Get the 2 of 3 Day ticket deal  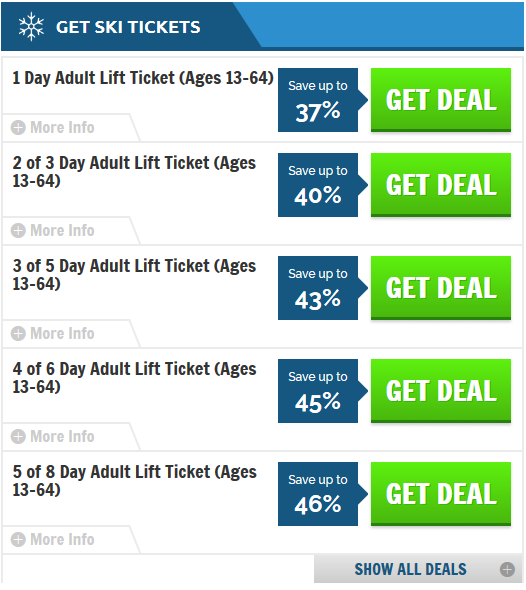(x=441, y=185)
